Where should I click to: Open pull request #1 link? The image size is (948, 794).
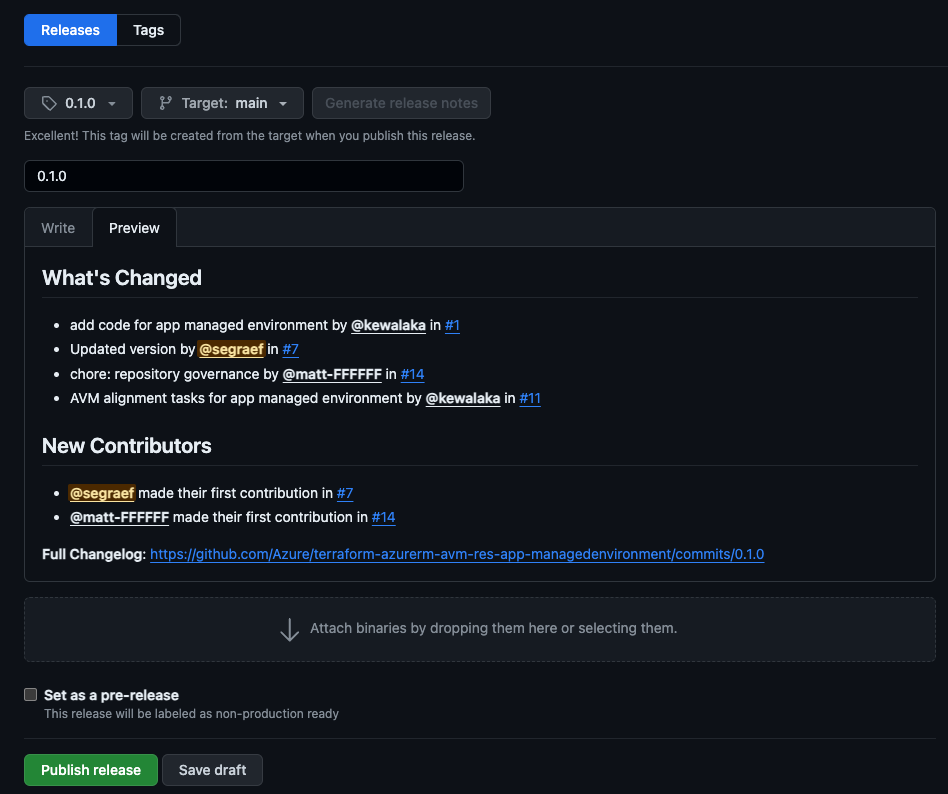(x=452, y=325)
